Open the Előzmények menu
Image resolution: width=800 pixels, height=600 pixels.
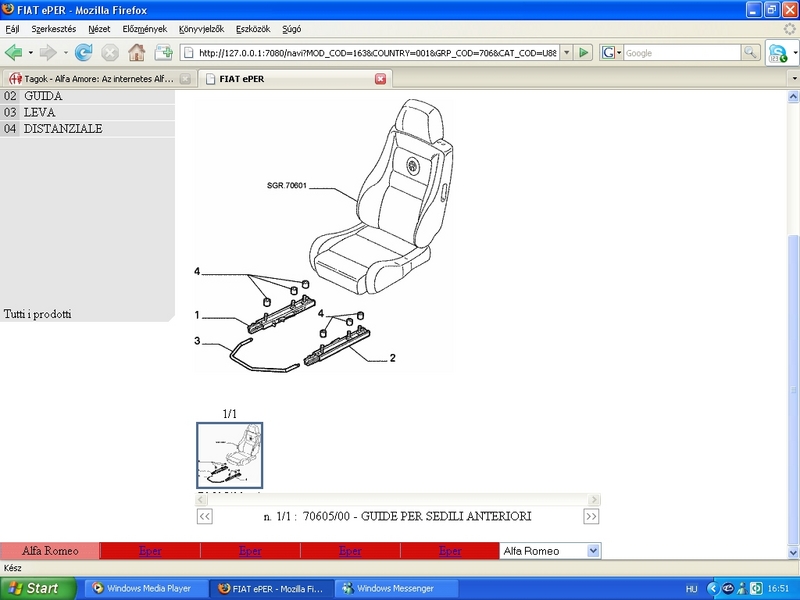[x=144, y=29]
